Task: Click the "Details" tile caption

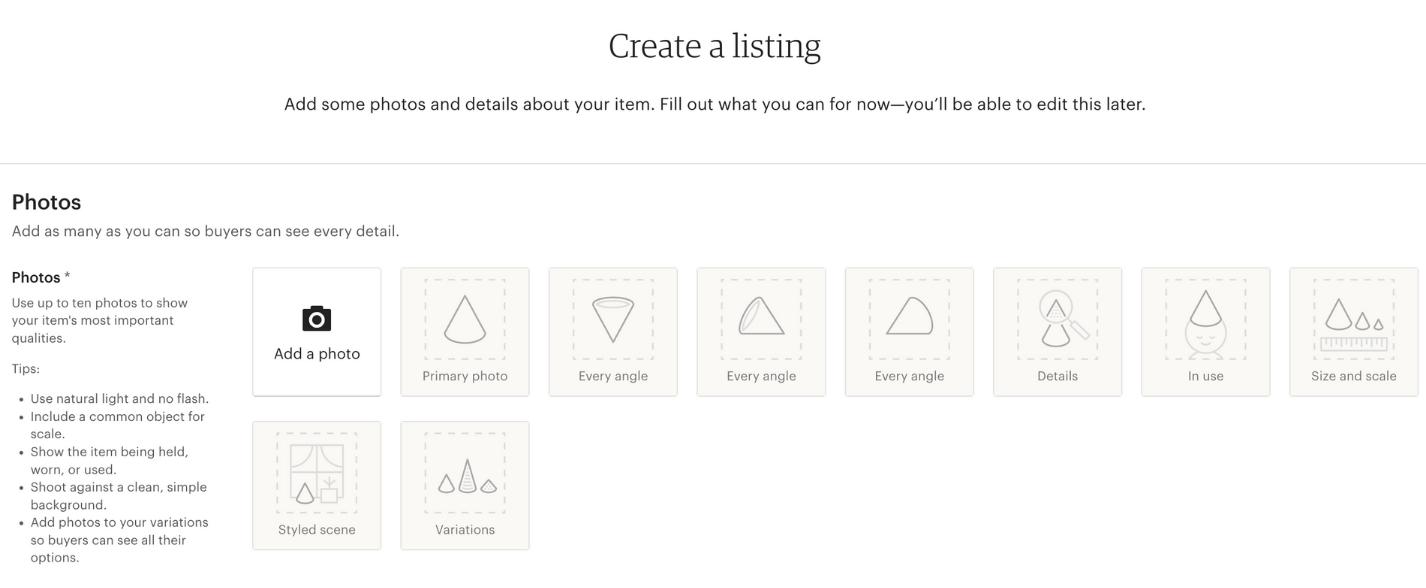Action: 1058,376
